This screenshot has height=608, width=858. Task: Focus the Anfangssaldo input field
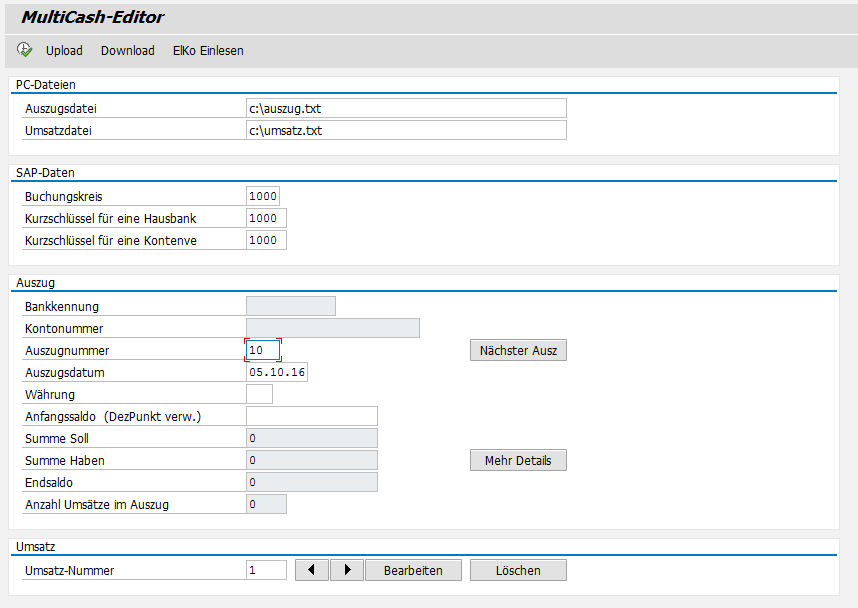point(311,416)
